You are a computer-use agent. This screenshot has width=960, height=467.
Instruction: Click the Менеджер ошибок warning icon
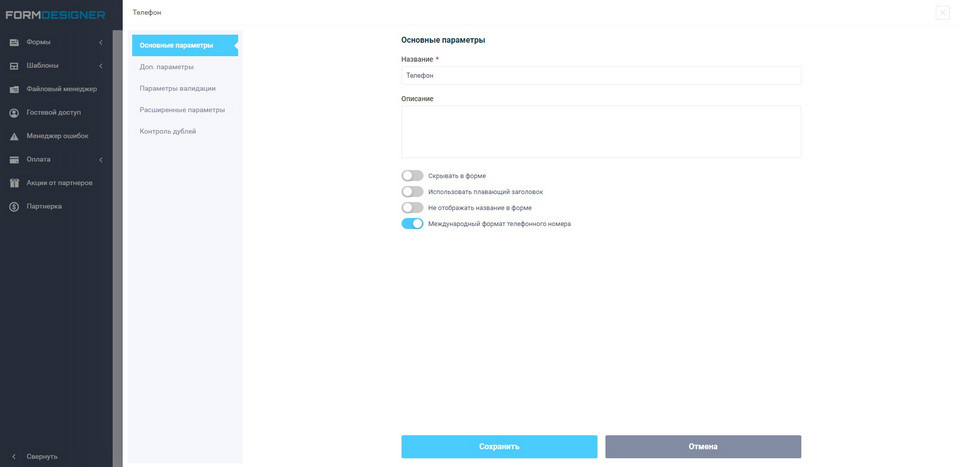tap(14, 136)
